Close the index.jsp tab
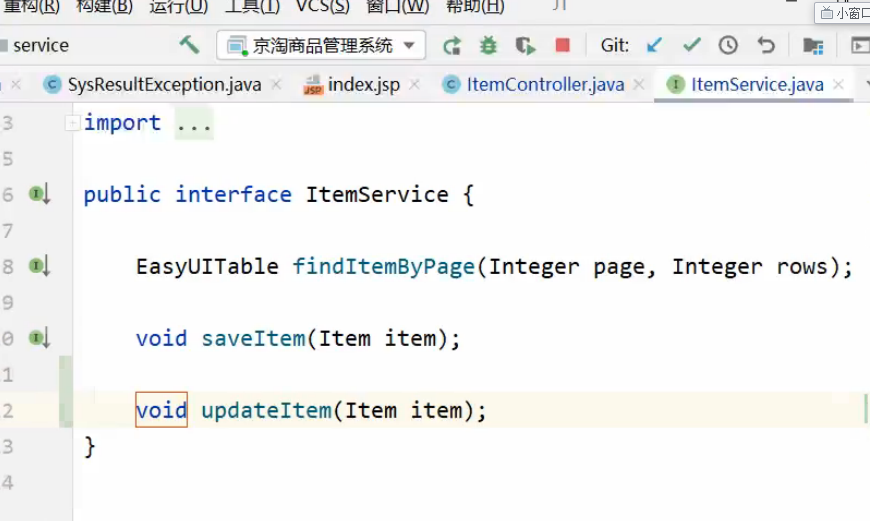Viewport: 870px width, 521px height. 414,85
